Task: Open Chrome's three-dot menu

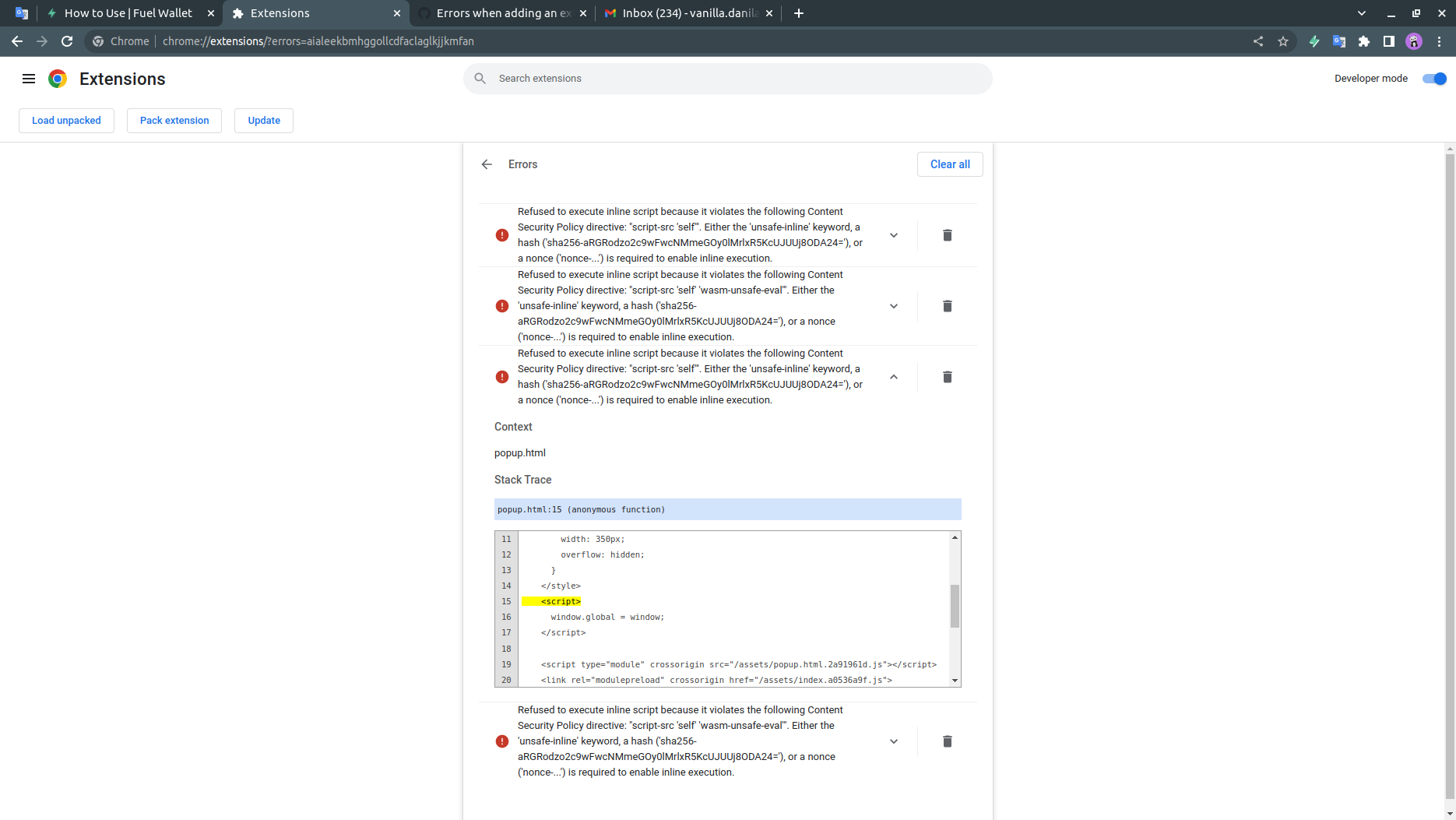Action: (1440, 41)
